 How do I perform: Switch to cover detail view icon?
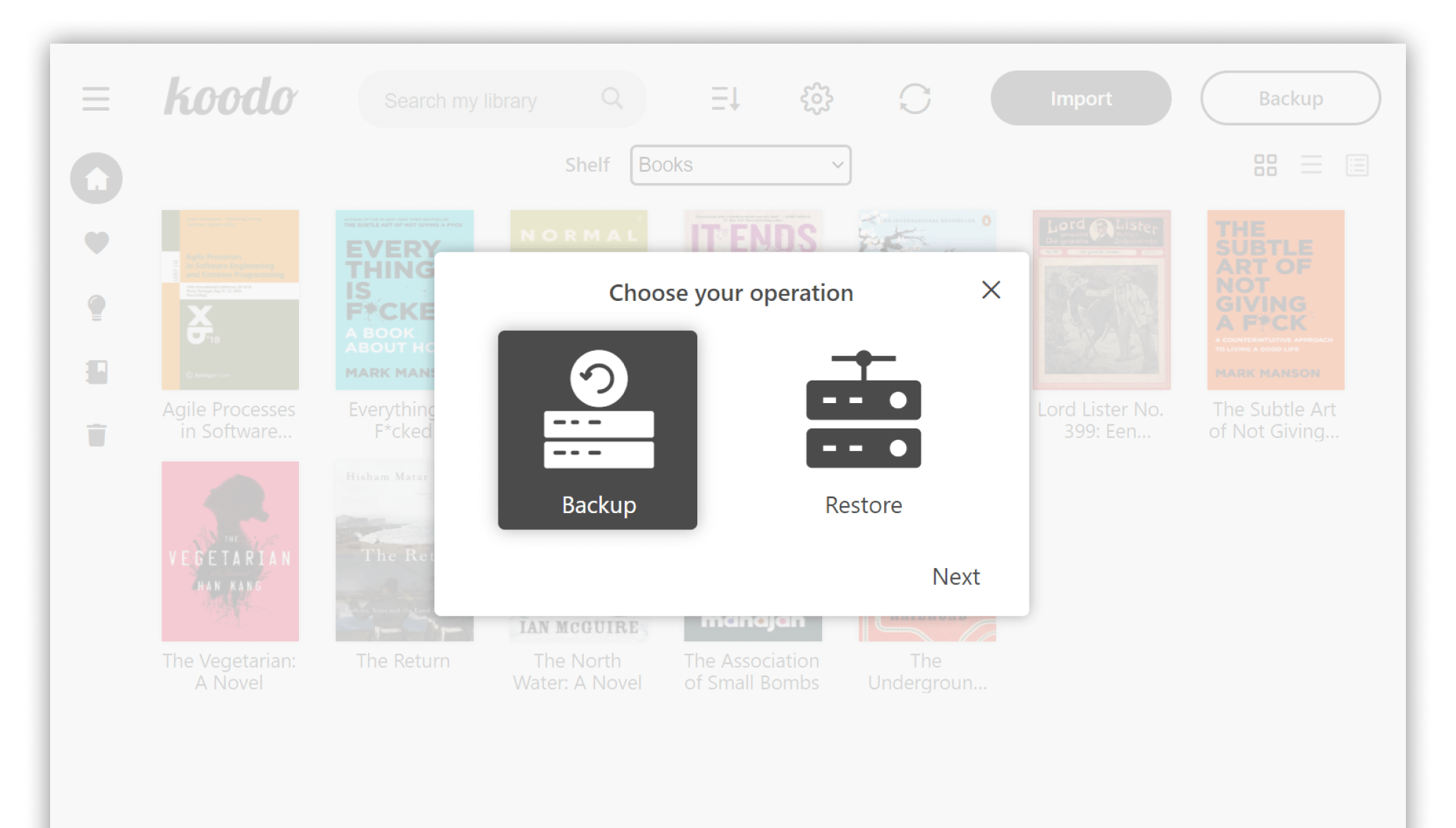coord(1357,166)
